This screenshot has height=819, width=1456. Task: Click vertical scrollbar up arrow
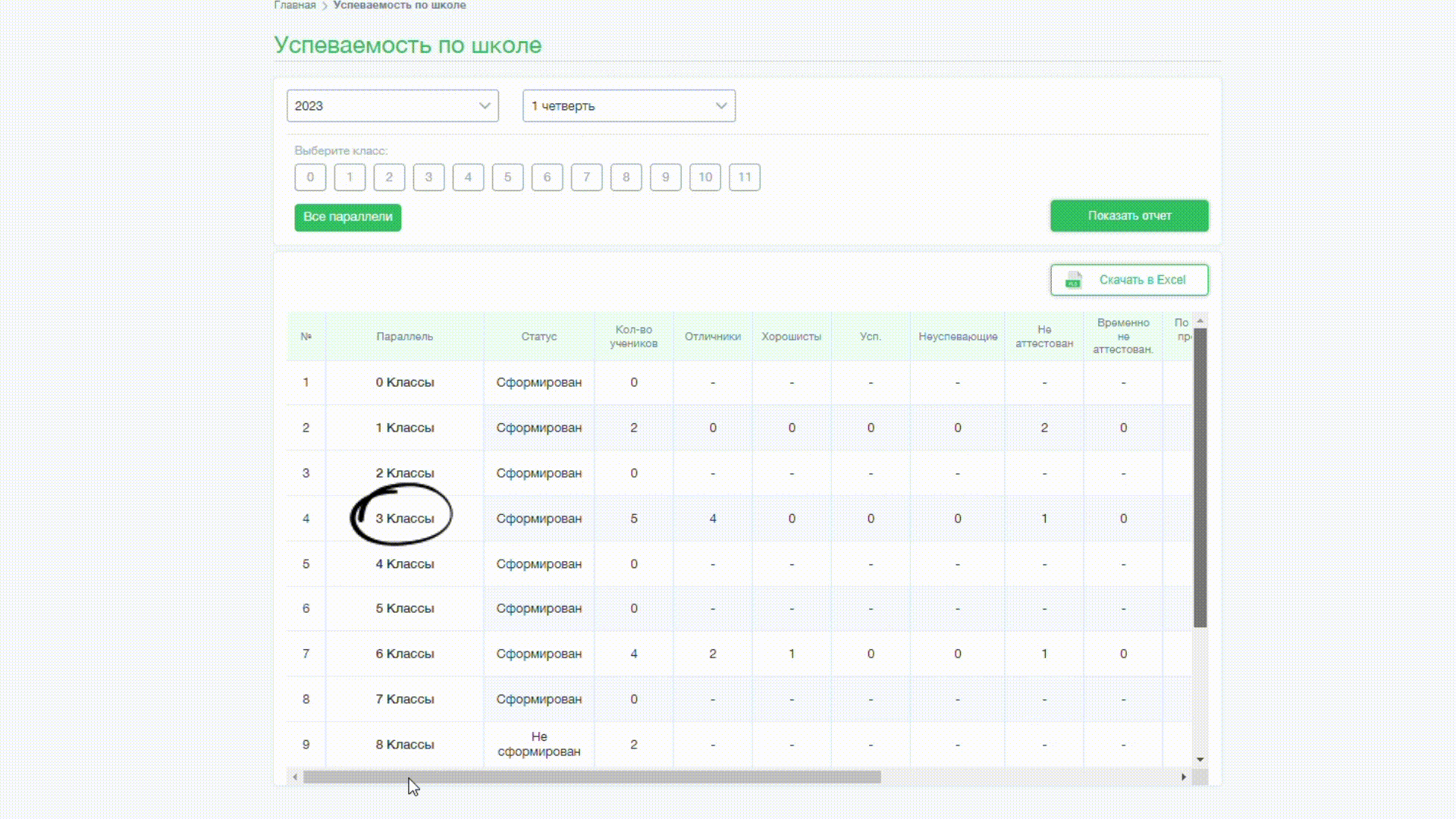pyautogui.click(x=1200, y=321)
